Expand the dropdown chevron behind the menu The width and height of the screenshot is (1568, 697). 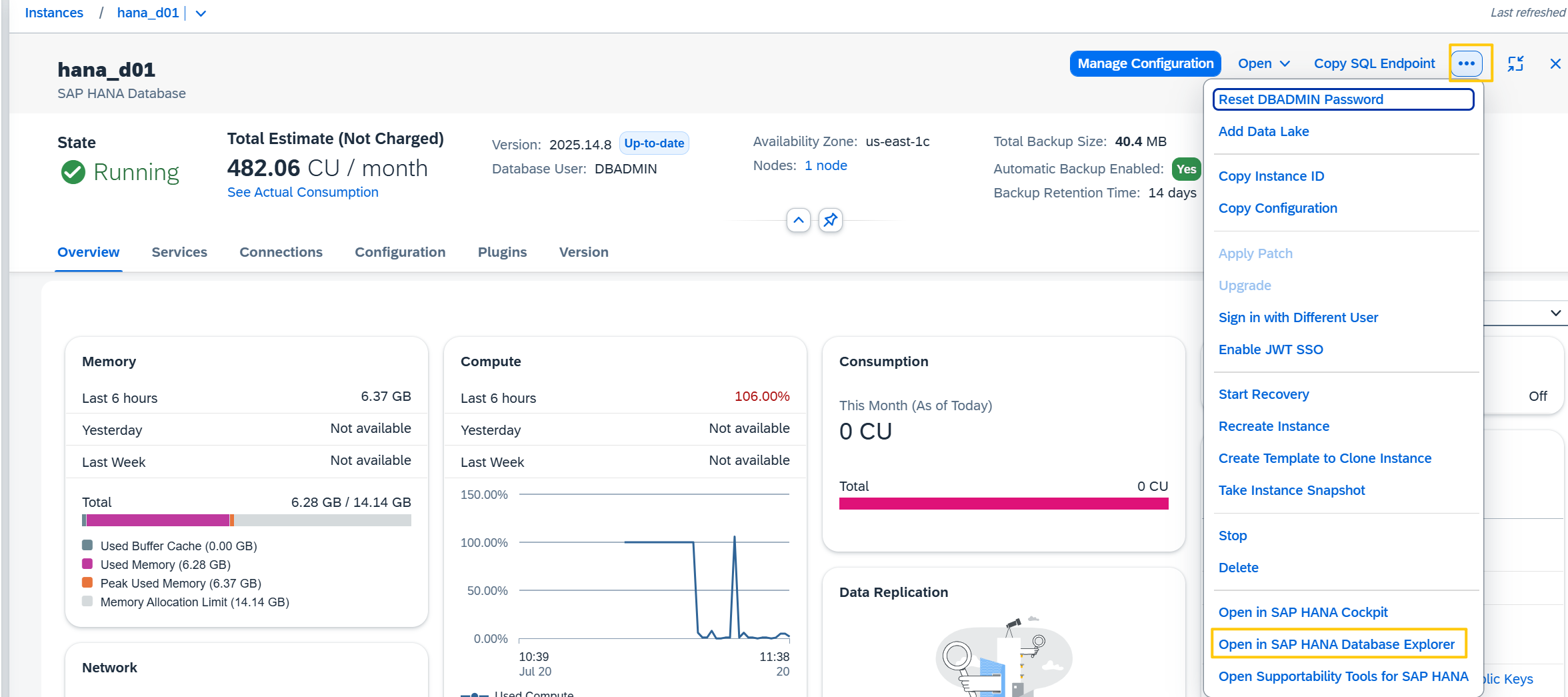click(1555, 313)
